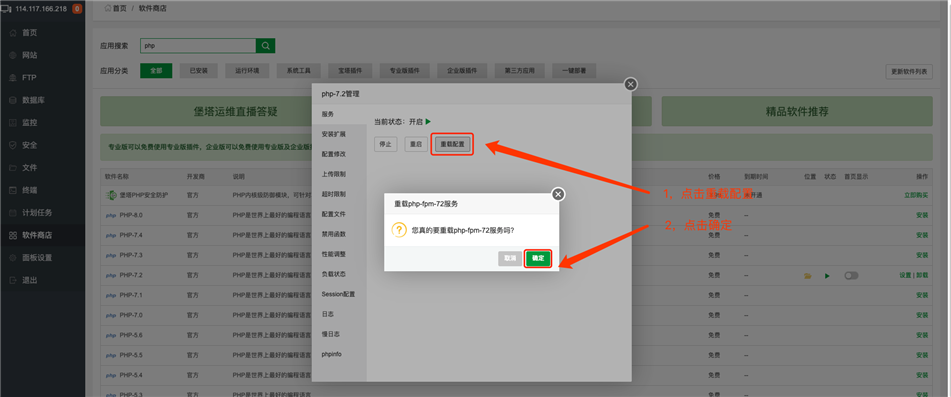The width and height of the screenshot is (951, 397).
Task: Open the 负载状态 tab
Action: coord(339,274)
